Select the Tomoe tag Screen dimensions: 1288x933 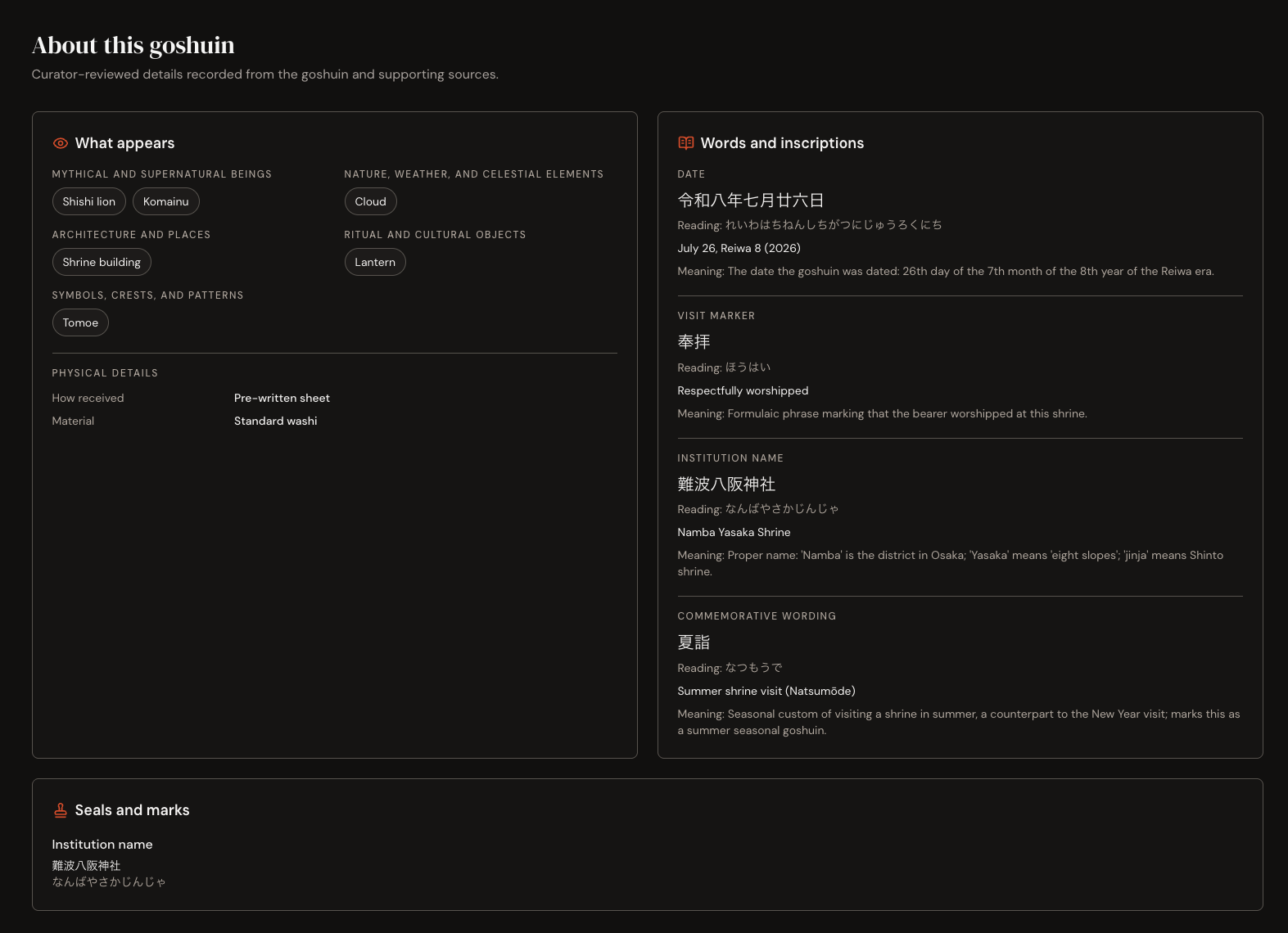pos(80,322)
